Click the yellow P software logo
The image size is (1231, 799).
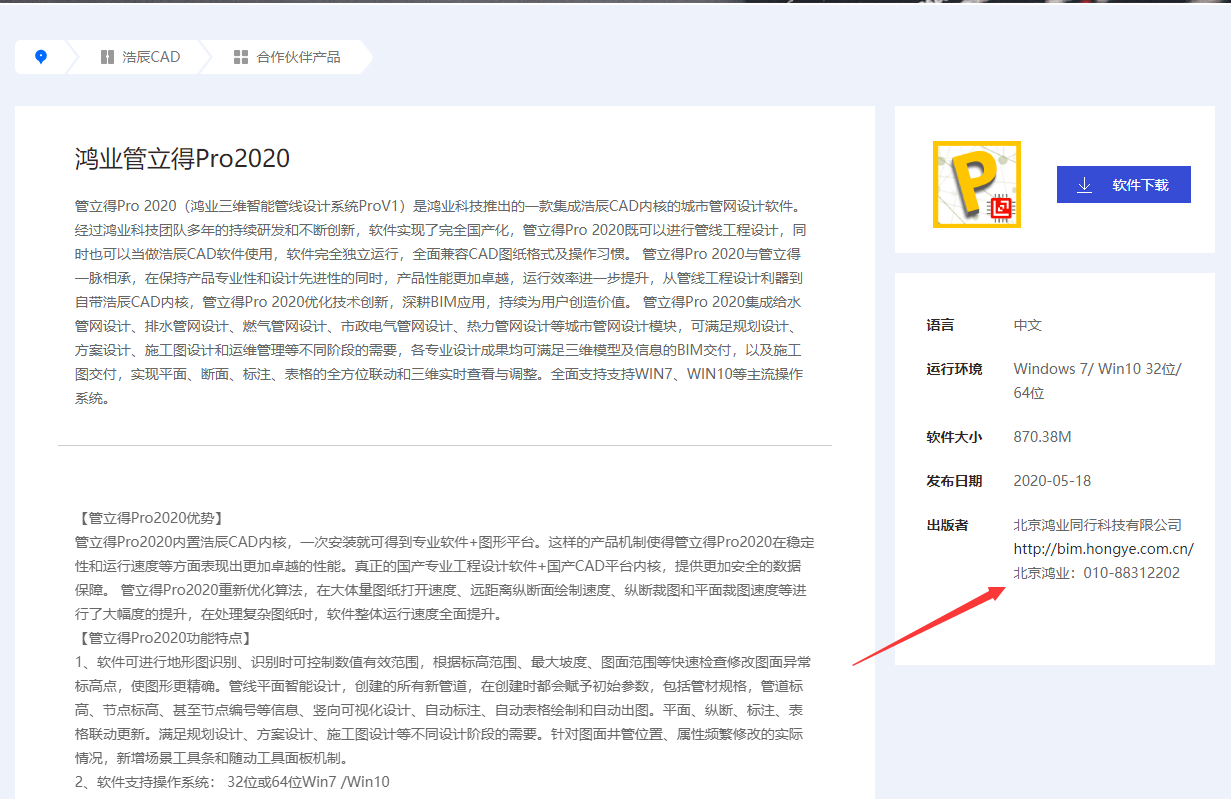pyautogui.click(x=976, y=184)
